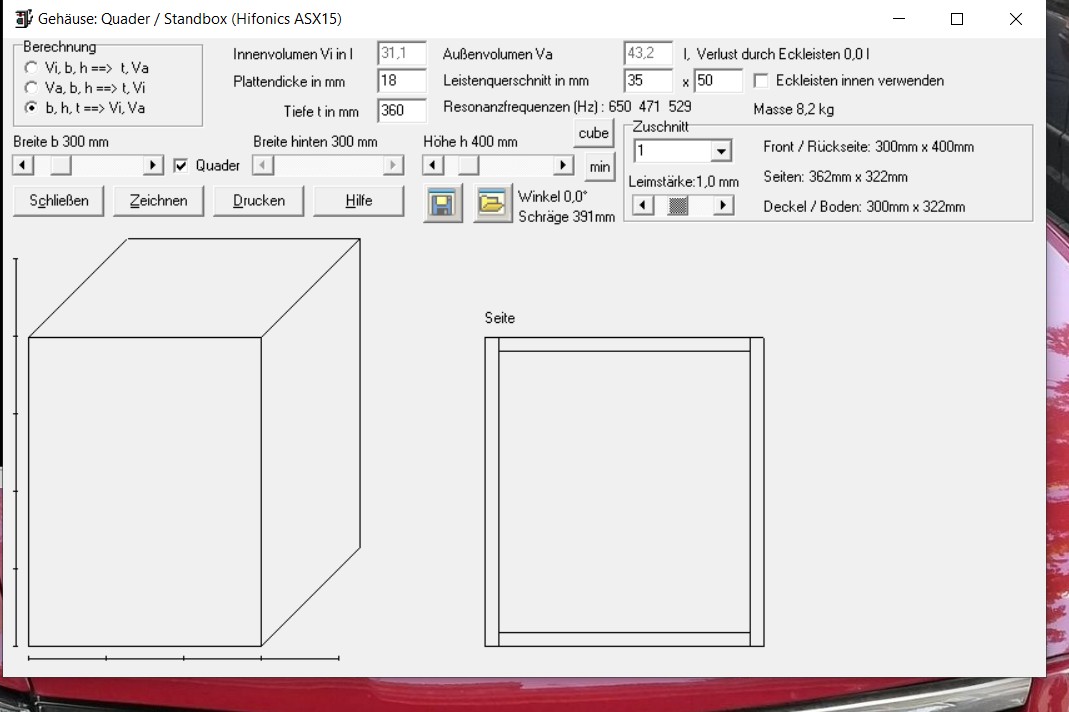
Task: Click right arrow of Leimstärke slider
Action: pyautogui.click(x=724, y=205)
